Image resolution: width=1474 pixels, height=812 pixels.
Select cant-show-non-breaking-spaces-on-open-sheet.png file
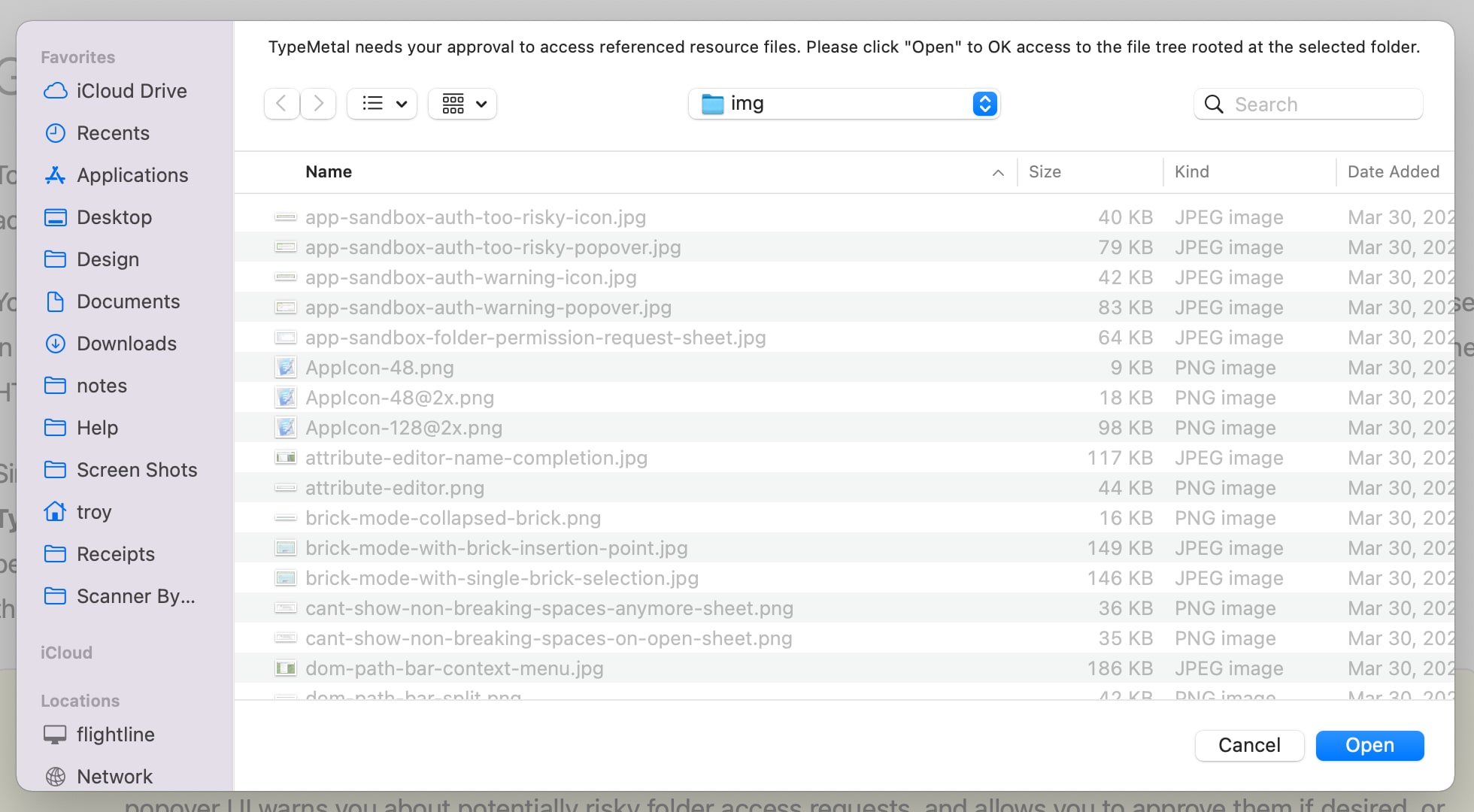click(844, 638)
